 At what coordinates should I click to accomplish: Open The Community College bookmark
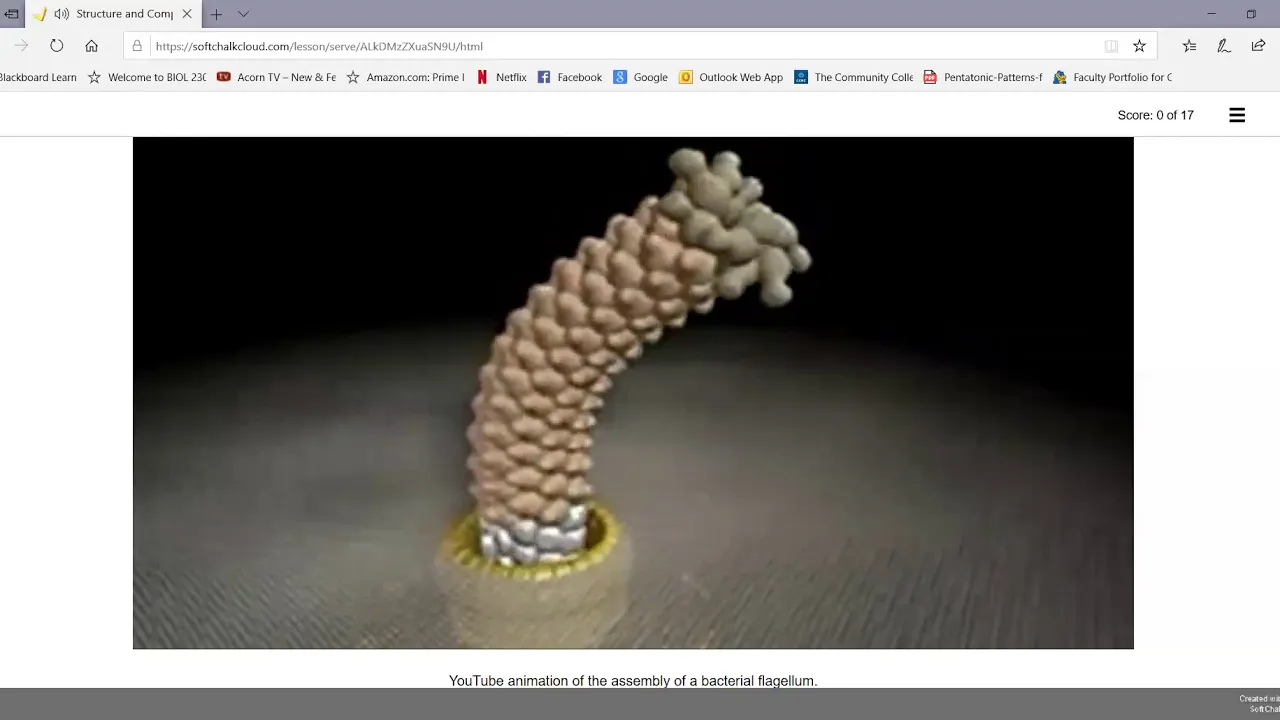(853, 77)
